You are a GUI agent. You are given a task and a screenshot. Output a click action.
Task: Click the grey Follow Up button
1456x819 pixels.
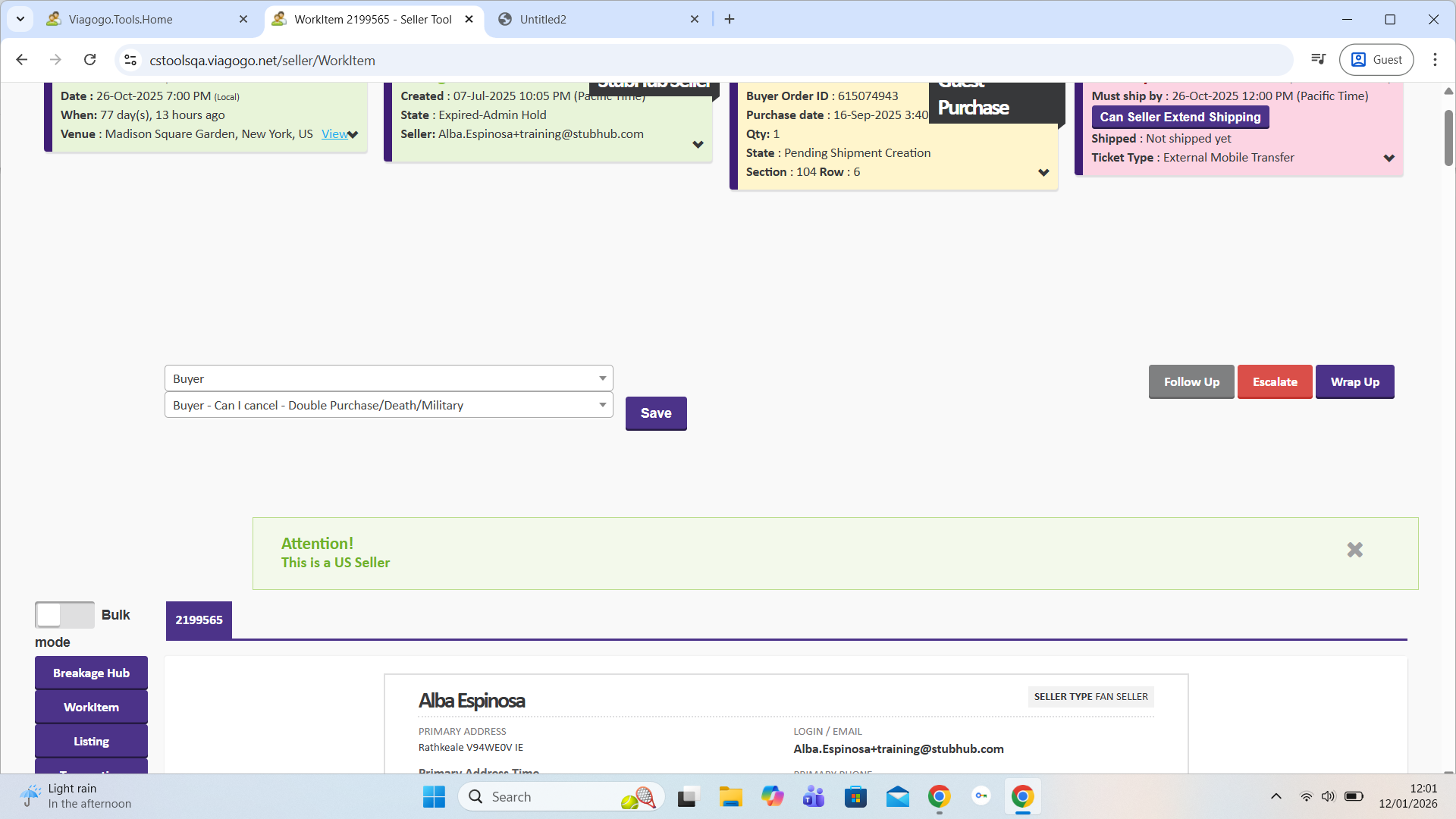1191,382
